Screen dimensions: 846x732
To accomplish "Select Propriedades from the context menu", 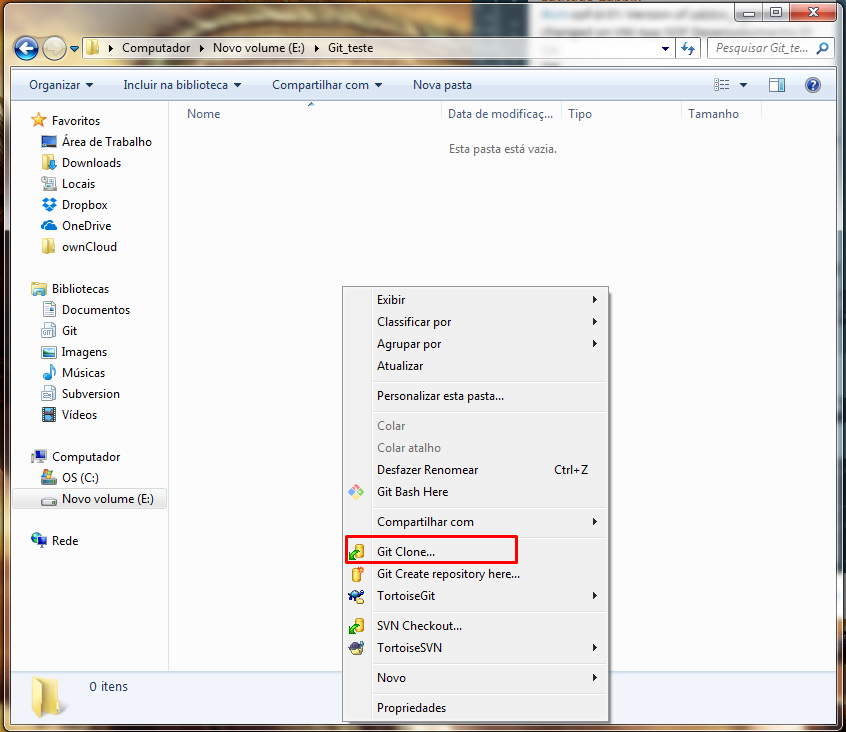I will (x=411, y=708).
